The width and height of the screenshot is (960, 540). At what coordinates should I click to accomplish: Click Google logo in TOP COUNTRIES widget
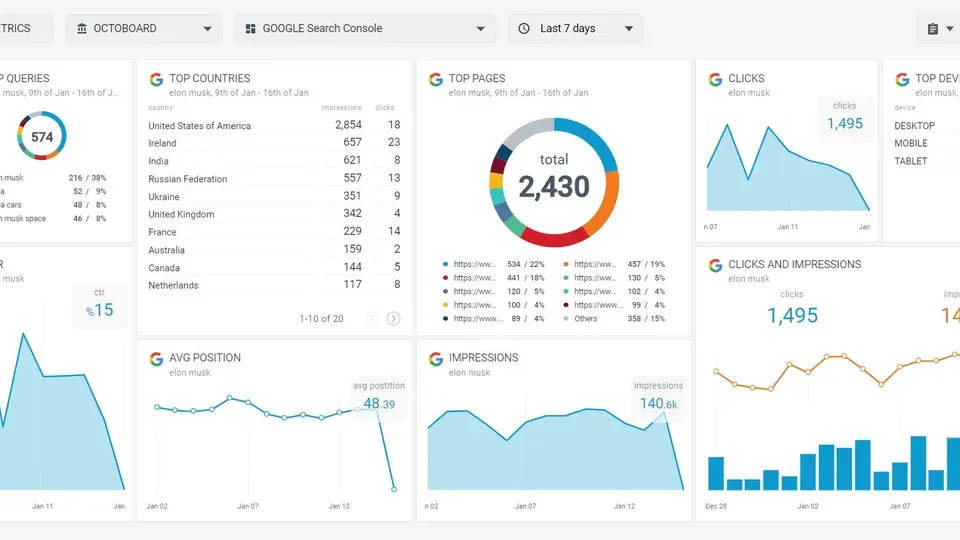156,79
